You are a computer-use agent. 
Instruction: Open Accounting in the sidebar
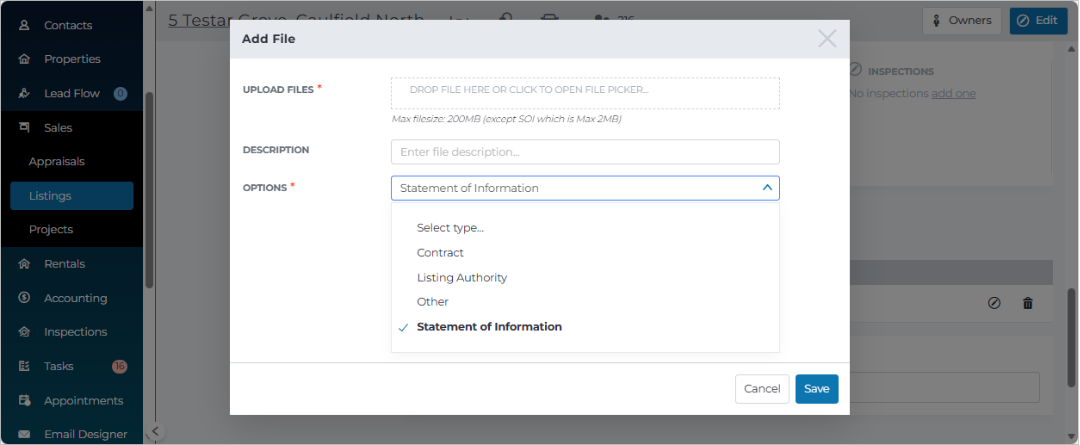click(x=76, y=298)
